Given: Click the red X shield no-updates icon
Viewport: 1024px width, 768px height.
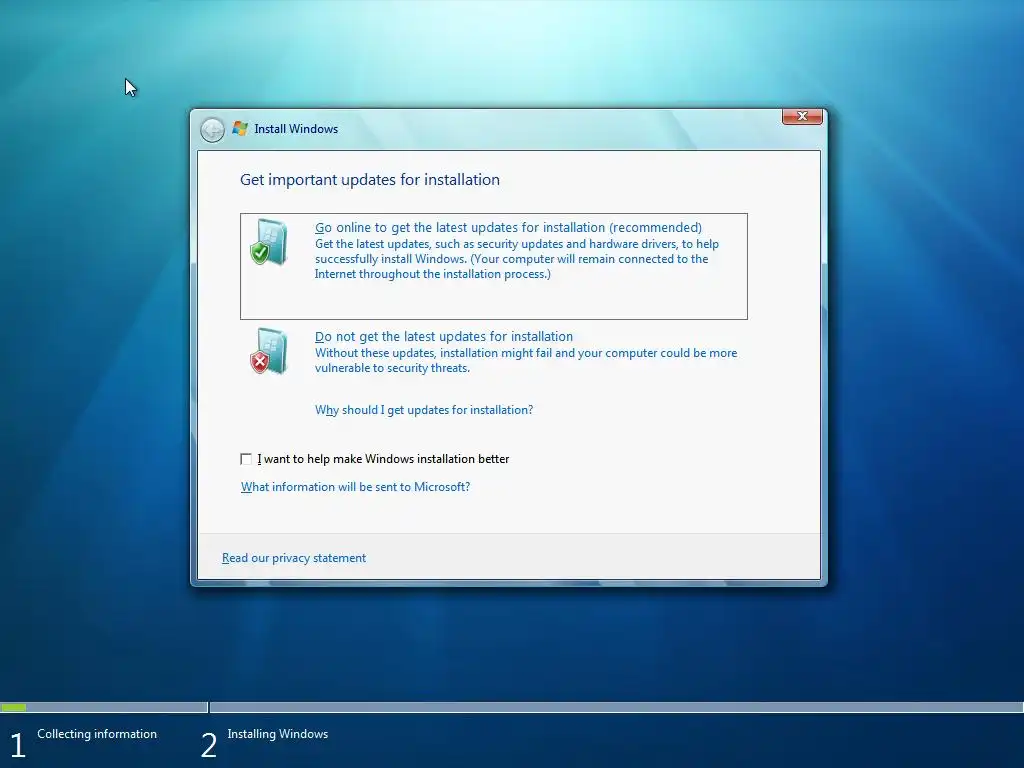Looking at the screenshot, I should pyautogui.click(x=269, y=351).
